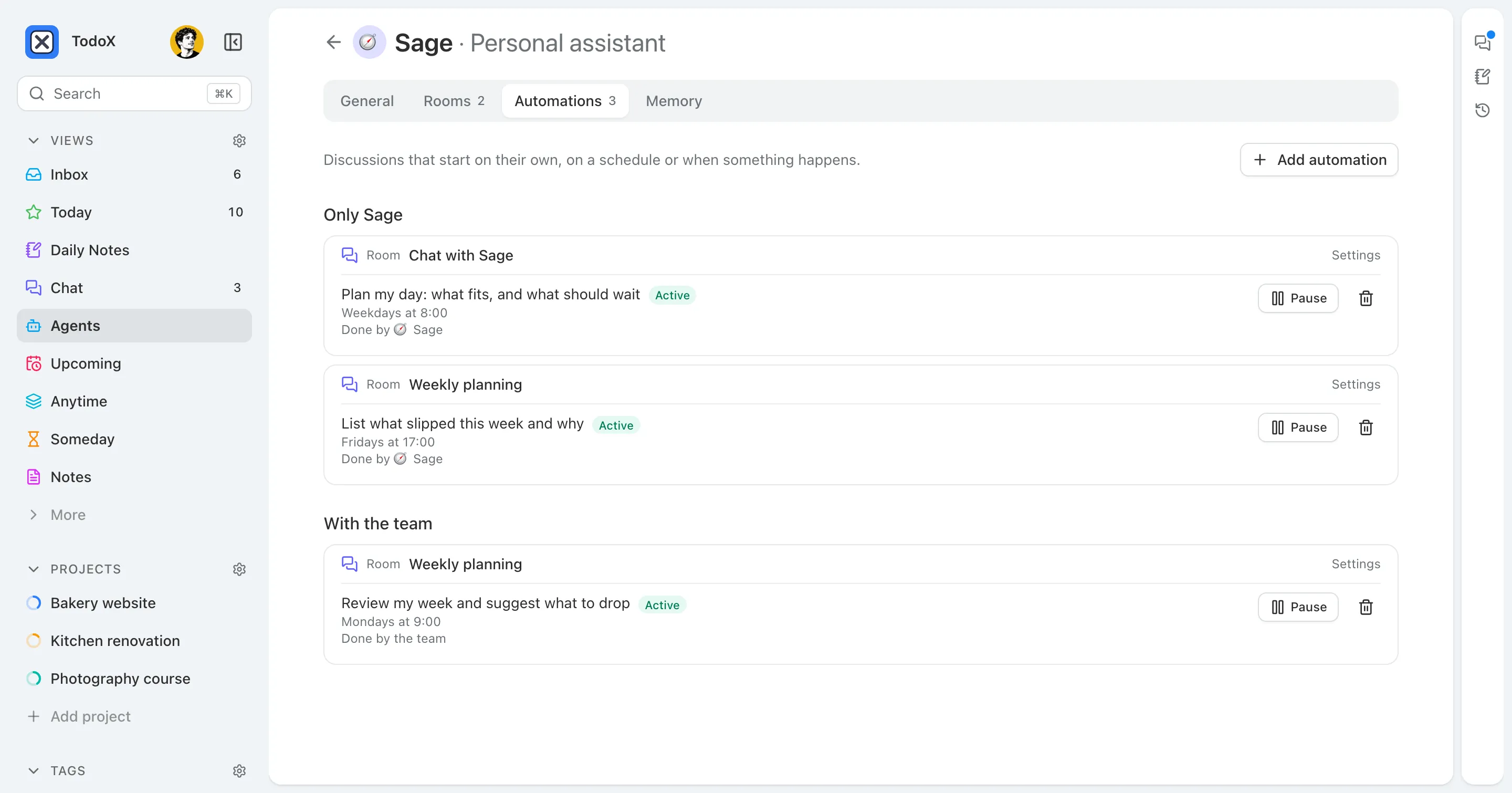Delete the Review my week automation

point(1366,607)
